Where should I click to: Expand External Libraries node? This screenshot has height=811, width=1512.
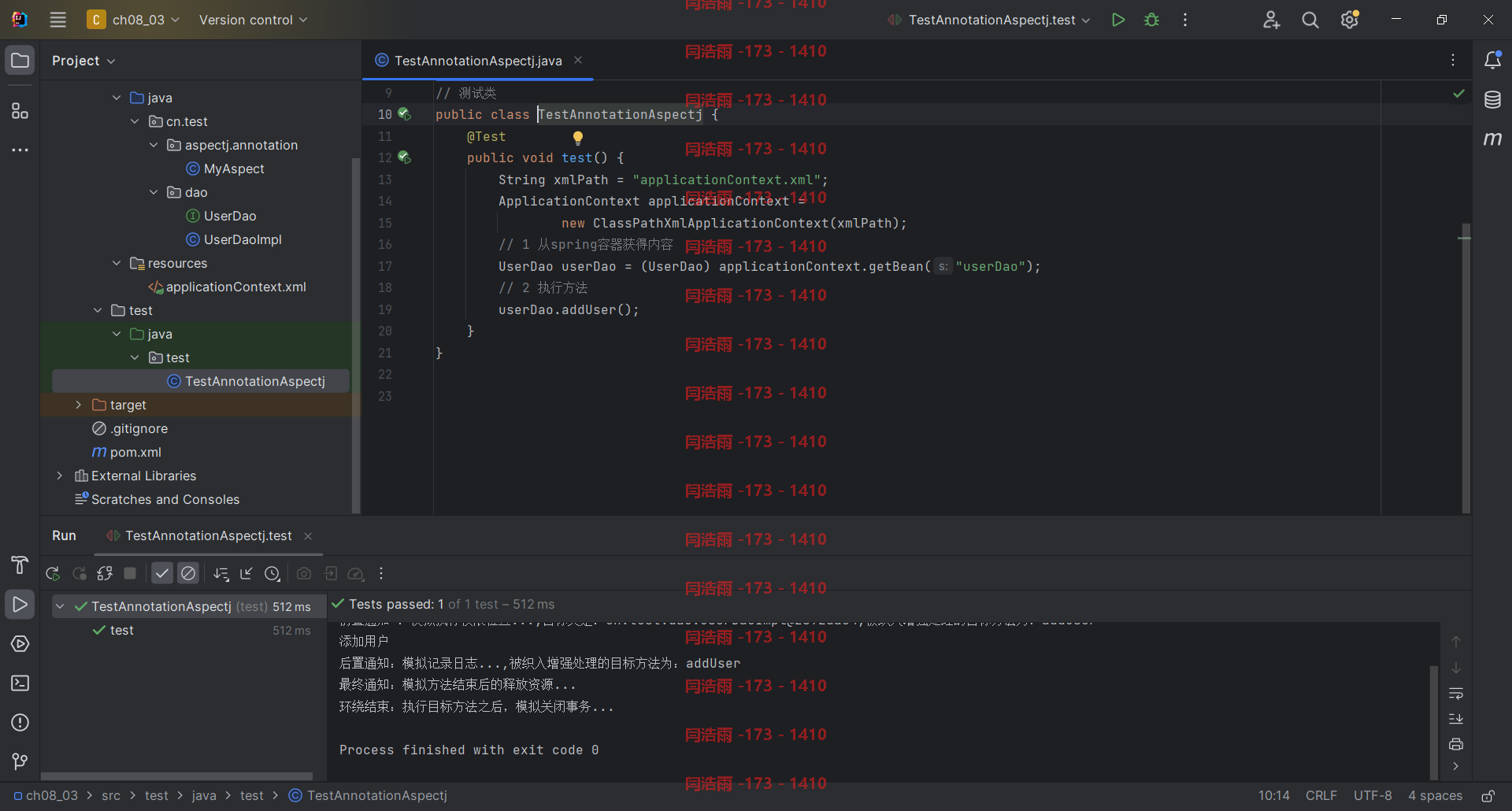tap(60, 476)
